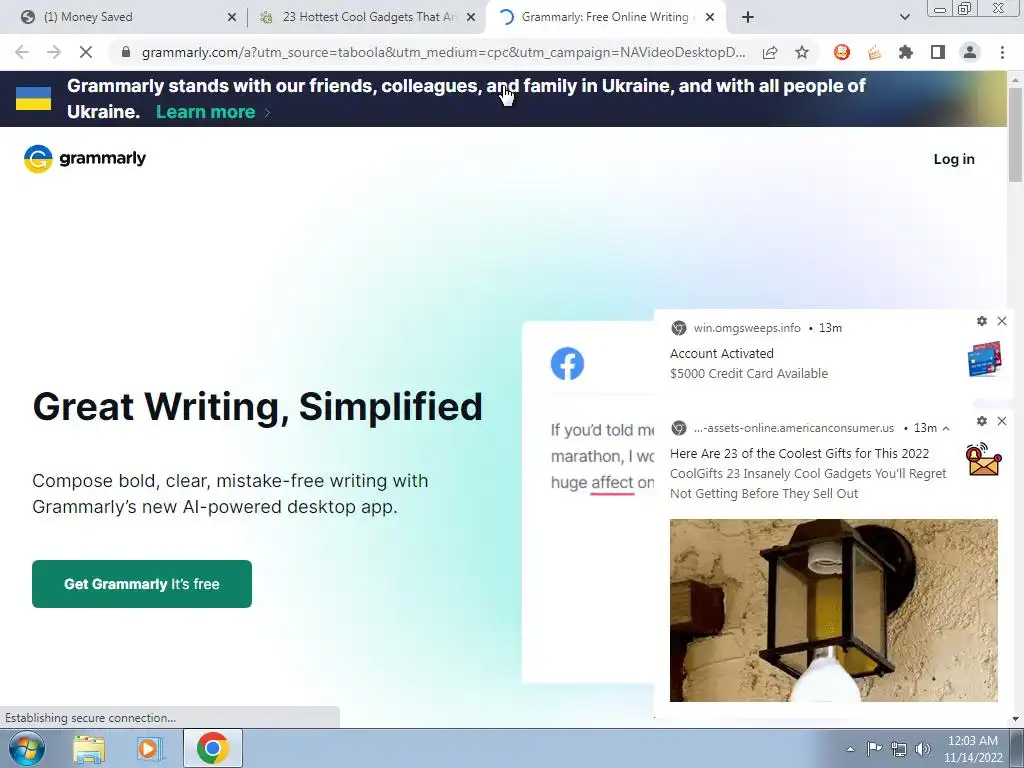Viewport: 1024px width, 768px height.
Task: Close the Grammarly tab
Action: [711, 18]
